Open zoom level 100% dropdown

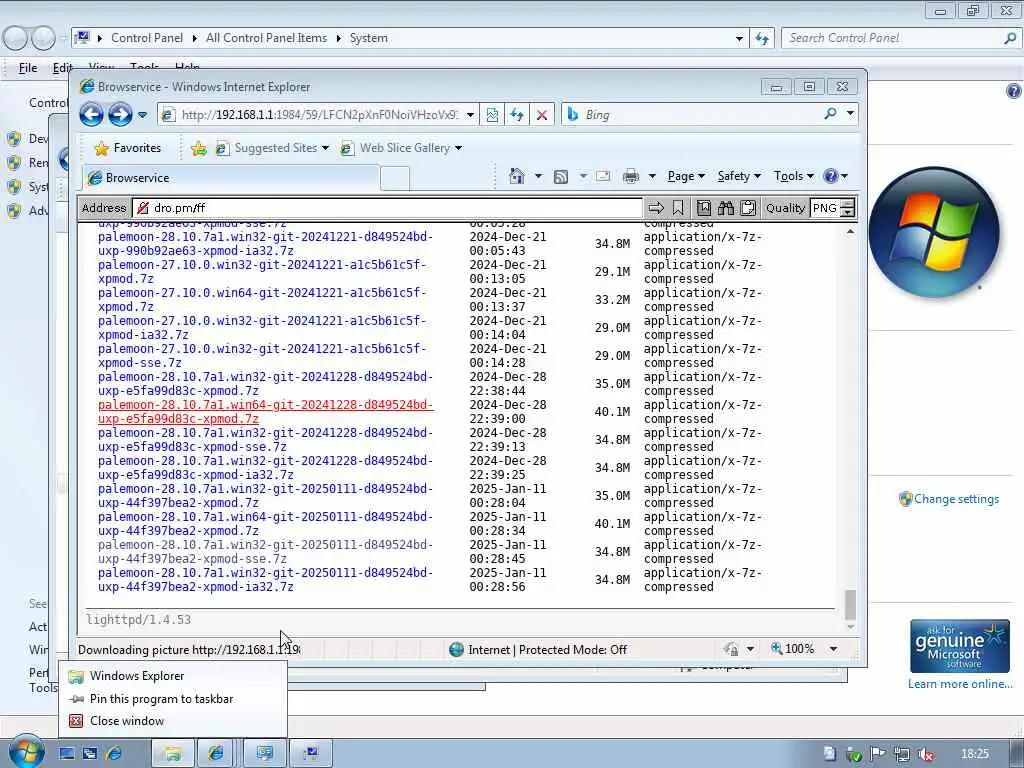click(x=833, y=649)
